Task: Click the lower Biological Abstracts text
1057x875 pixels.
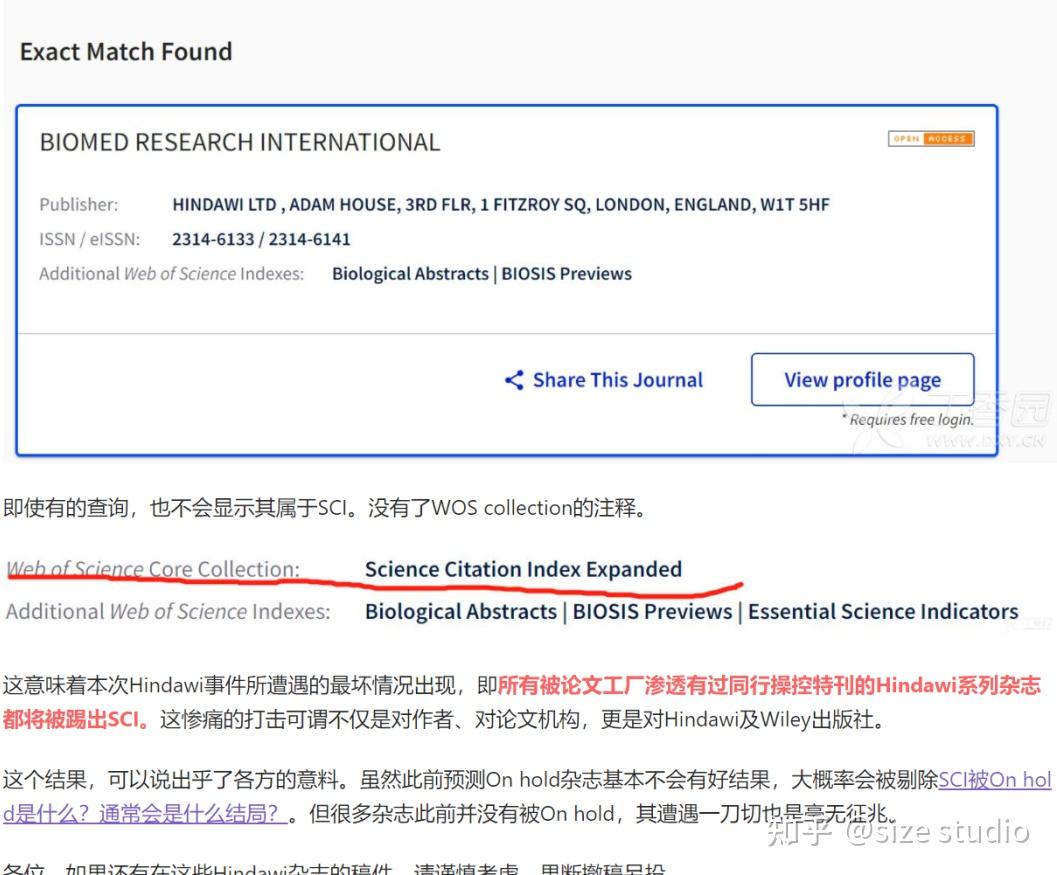Action: point(461,611)
